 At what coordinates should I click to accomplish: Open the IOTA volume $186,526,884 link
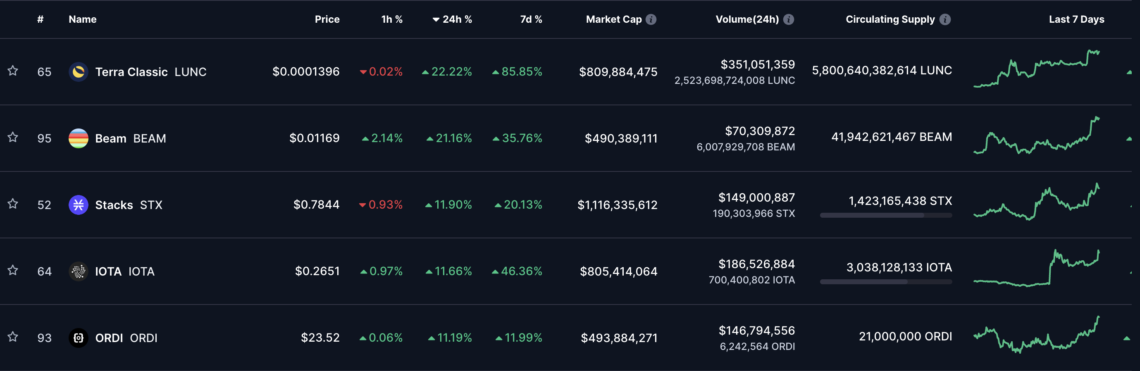click(x=756, y=264)
